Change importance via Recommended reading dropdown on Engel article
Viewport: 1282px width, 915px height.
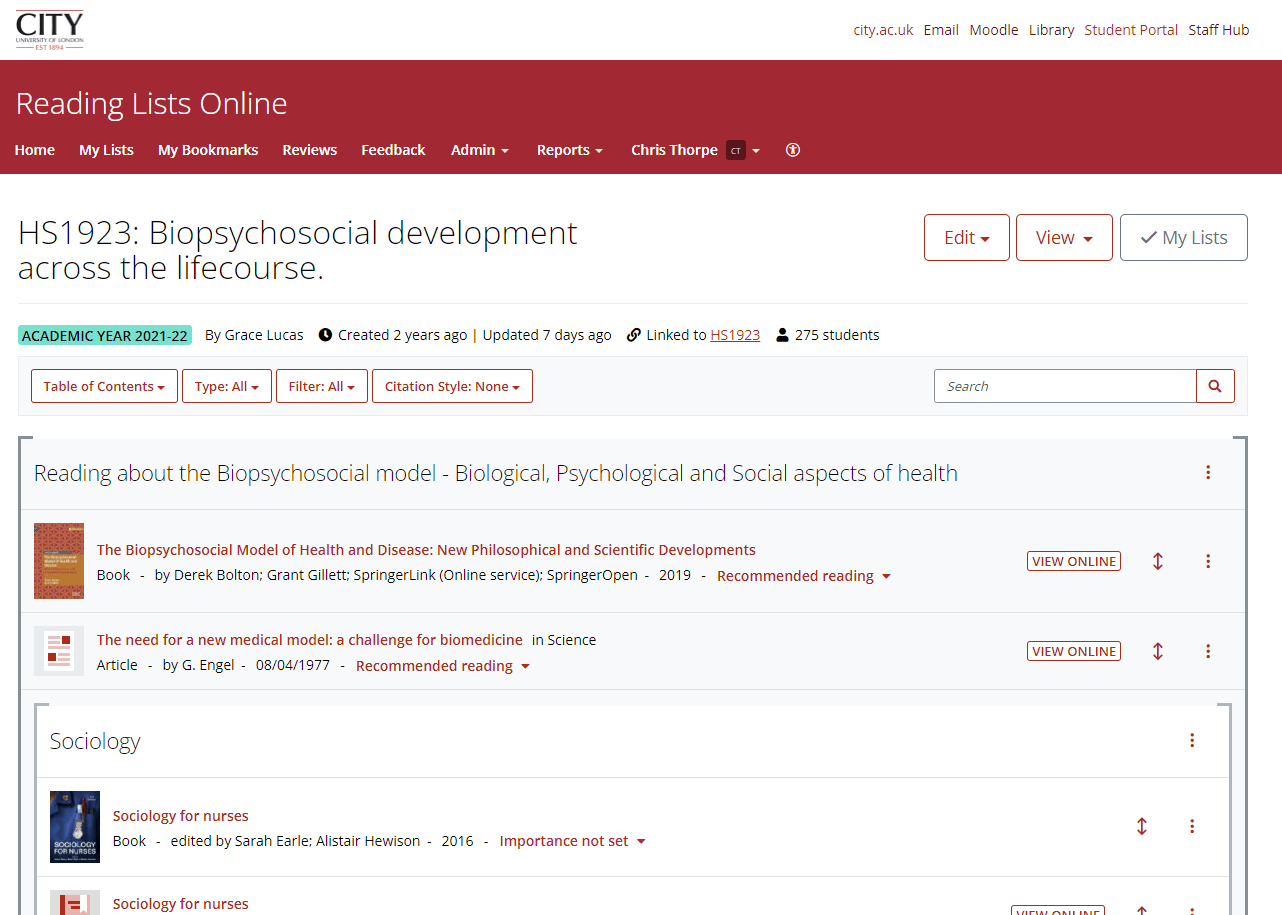442,665
